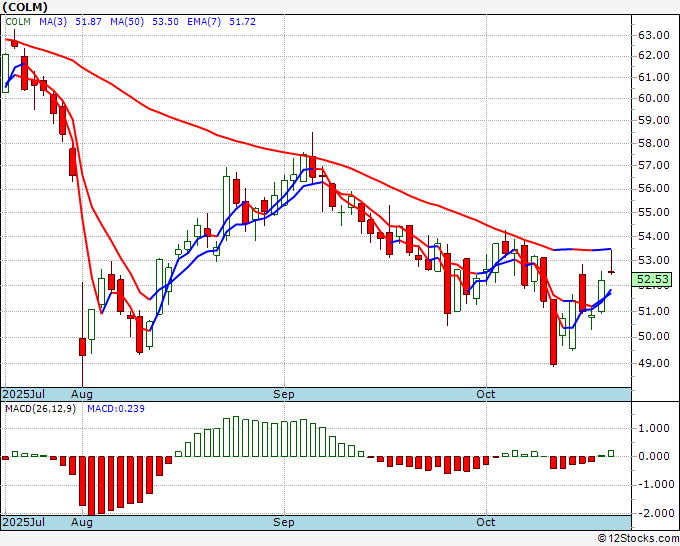680x546 pixels.
Task: Click the Oct label on price chart axis
Action: click(x=485, y=394)
